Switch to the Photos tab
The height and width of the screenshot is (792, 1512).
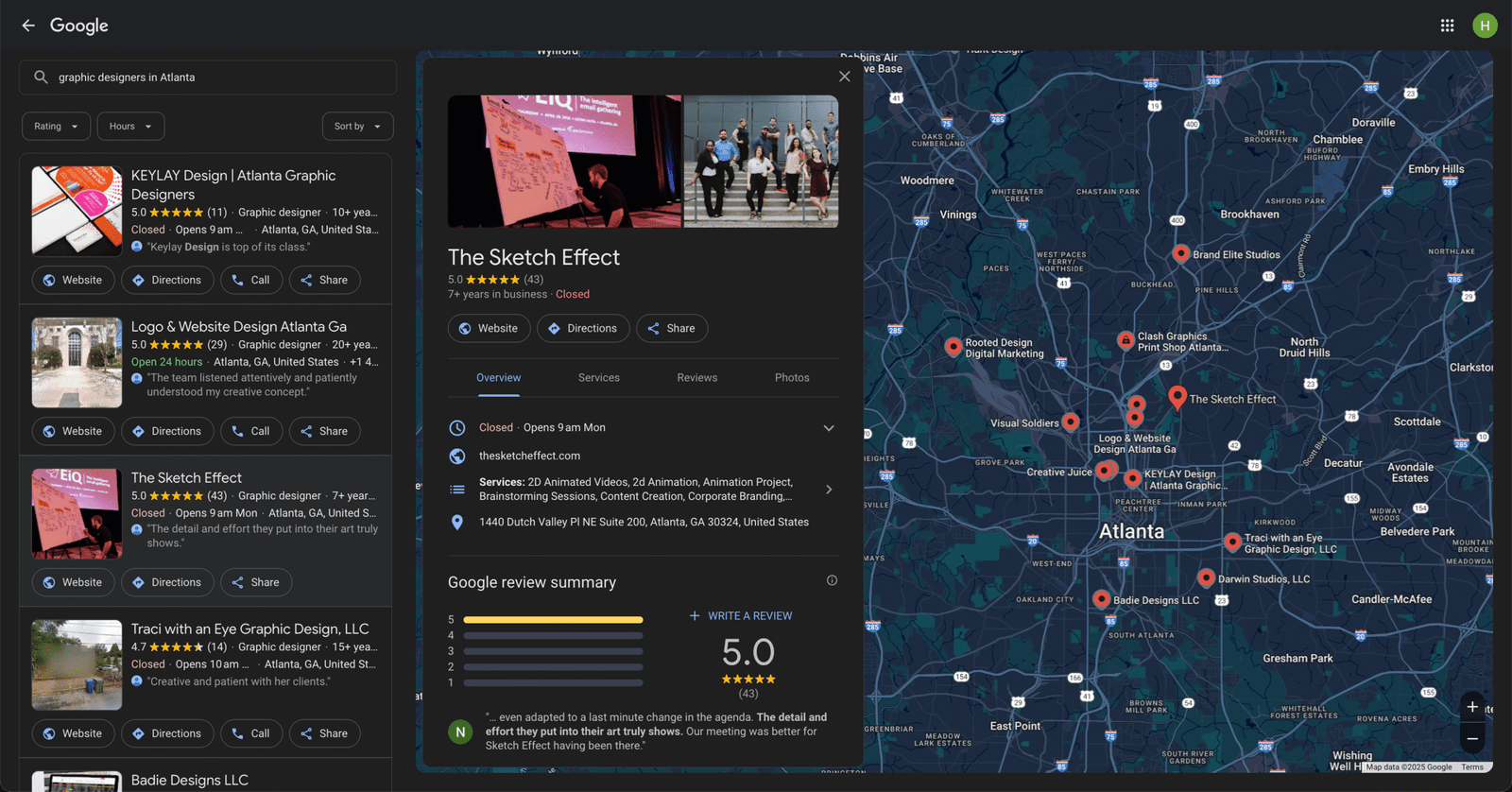[x=792, y=378]
